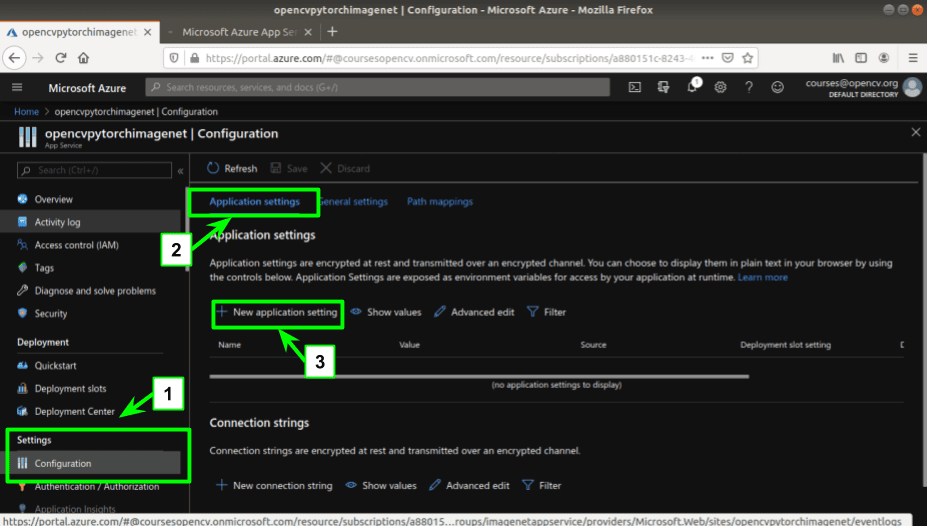Switch to the Path mappings tab
Screen dimensions: 929x526
[x=440, y=201]
